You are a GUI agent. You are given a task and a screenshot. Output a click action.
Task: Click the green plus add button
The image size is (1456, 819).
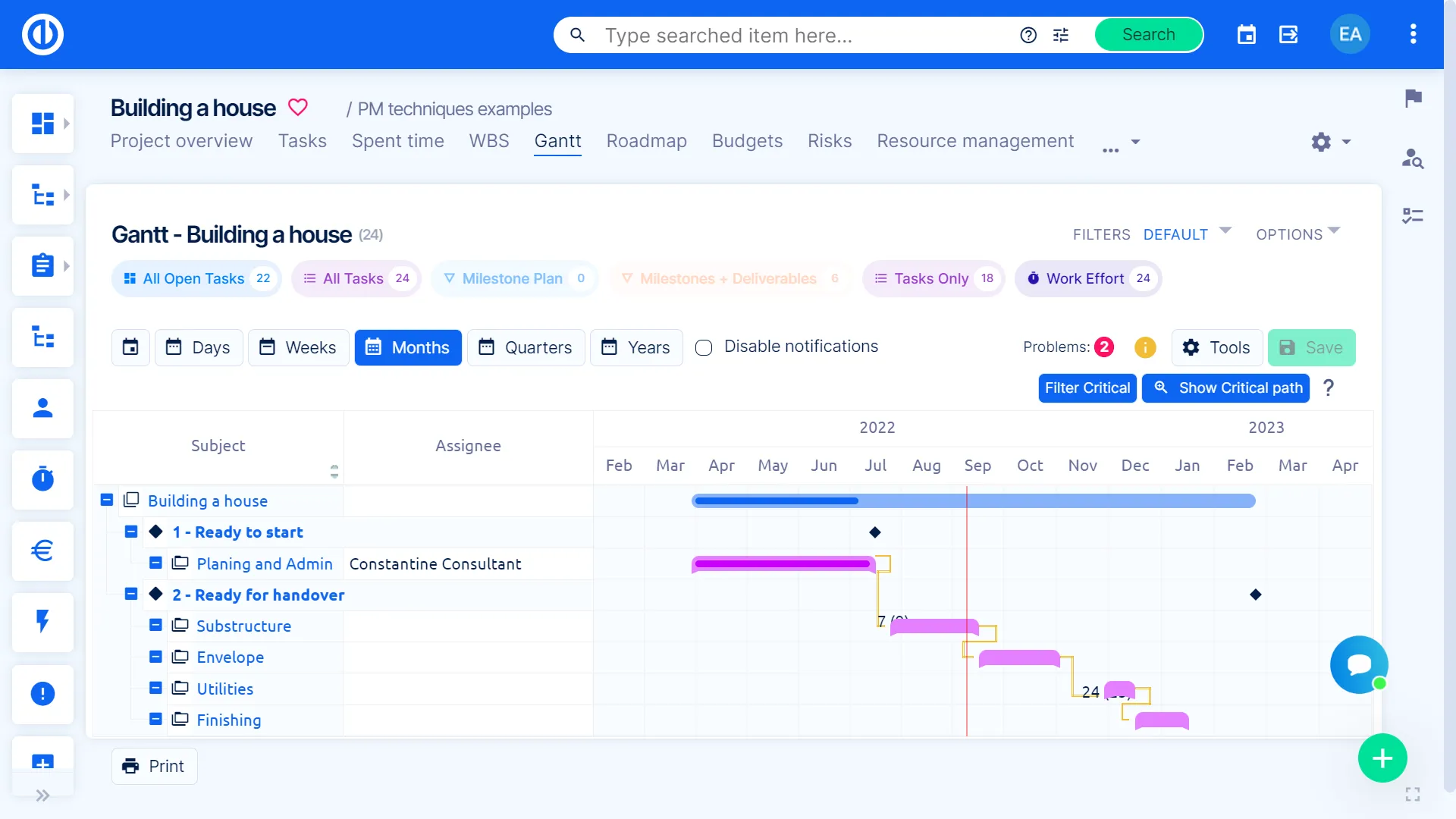click(1382, 758)
